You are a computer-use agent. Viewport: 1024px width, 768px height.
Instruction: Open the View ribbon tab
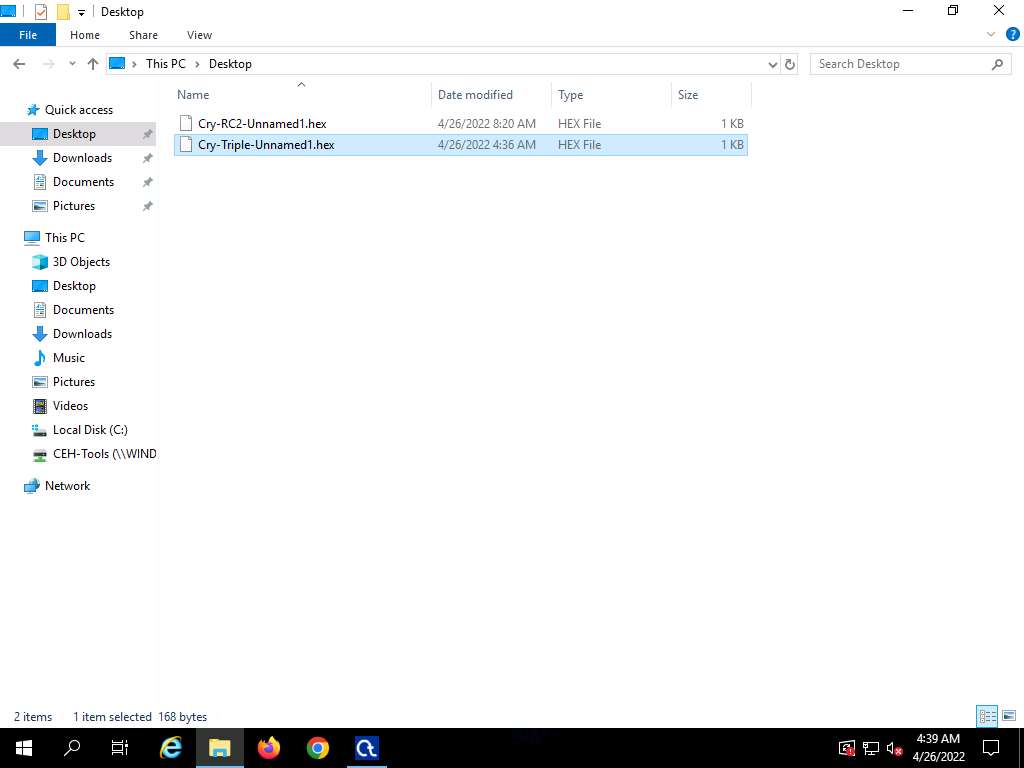(199, 35)
